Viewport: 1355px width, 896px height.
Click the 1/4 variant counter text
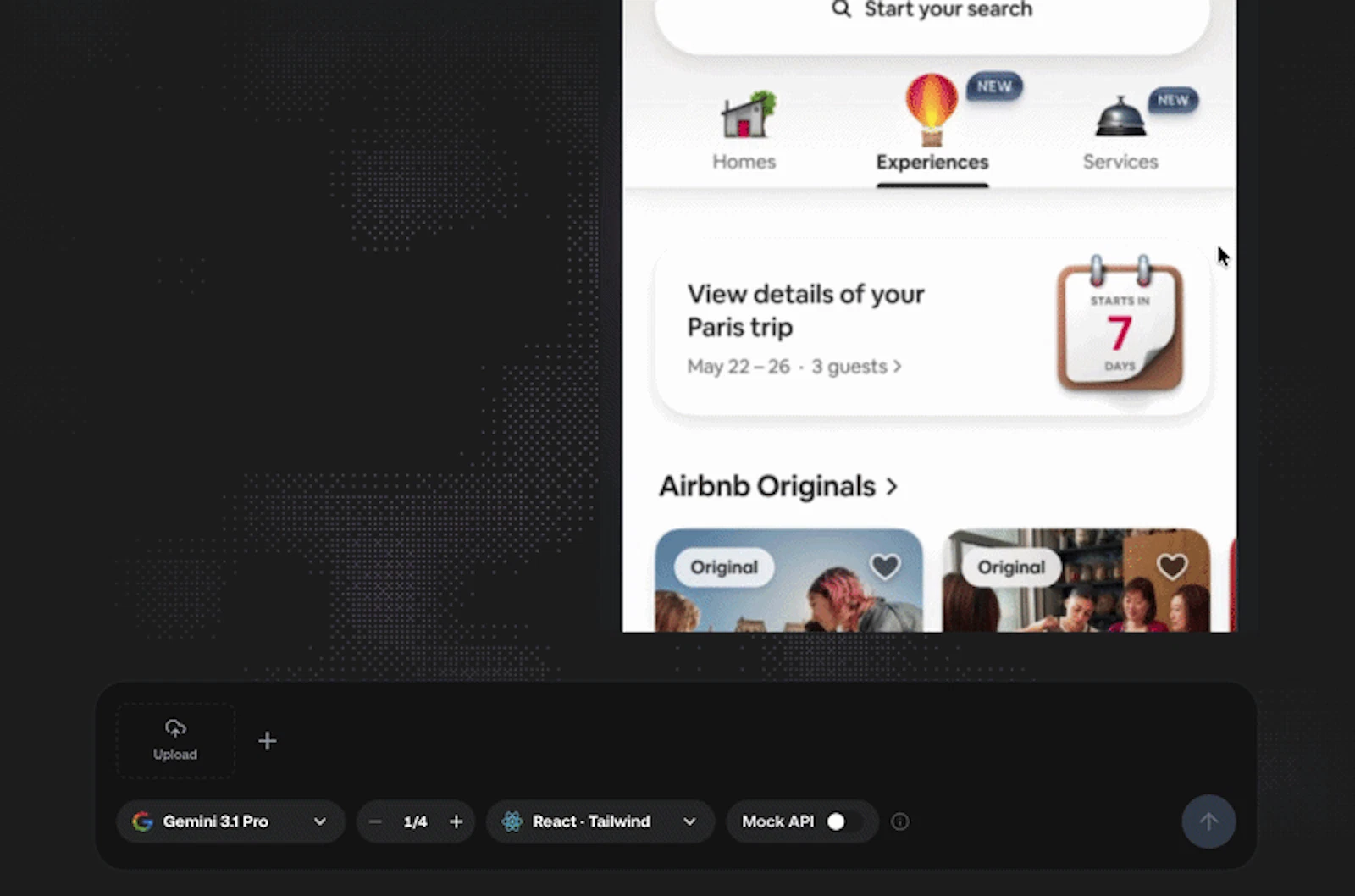click(x=415, y=821)
